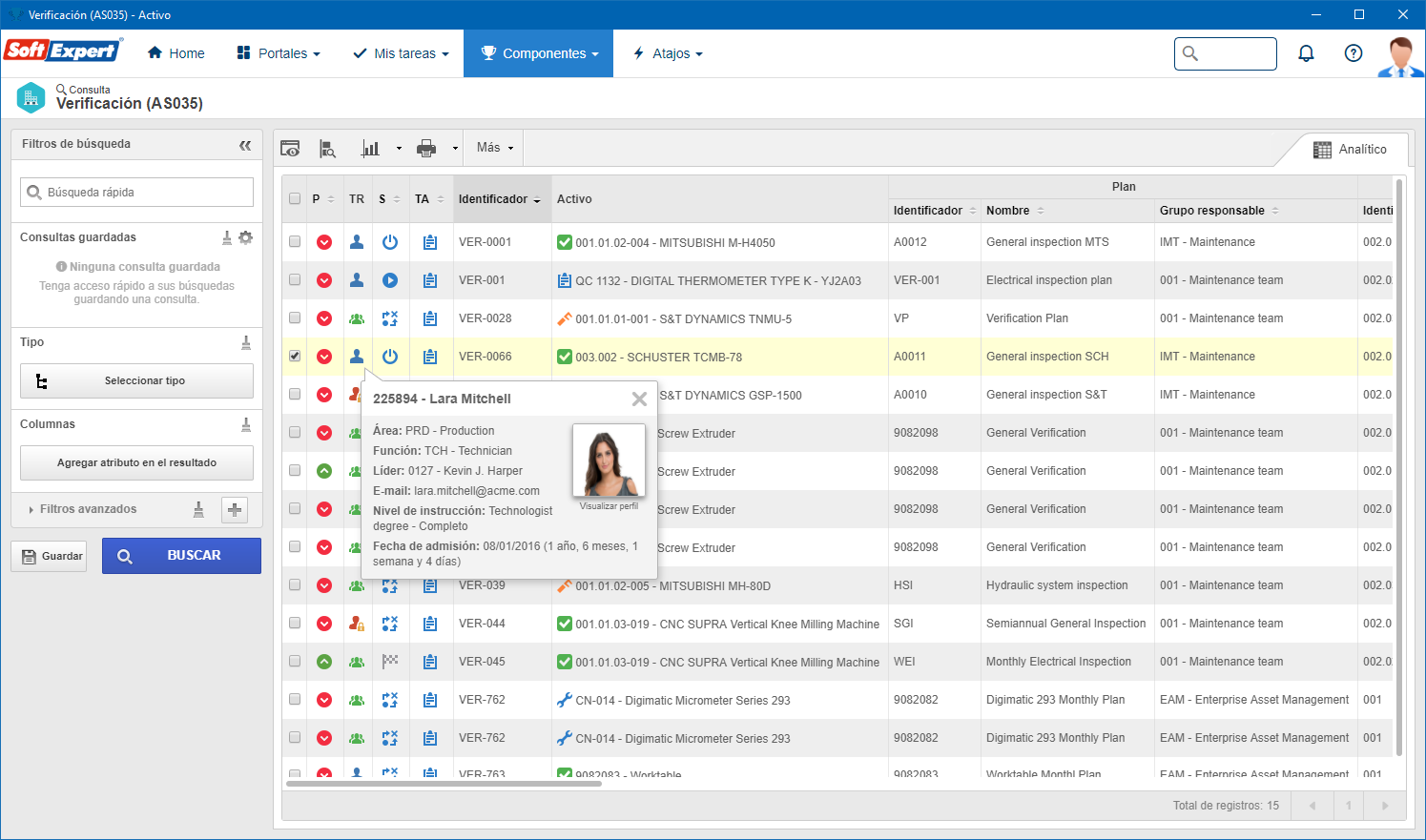Click the printer icon in toolbar

click(x=426, y=148)
